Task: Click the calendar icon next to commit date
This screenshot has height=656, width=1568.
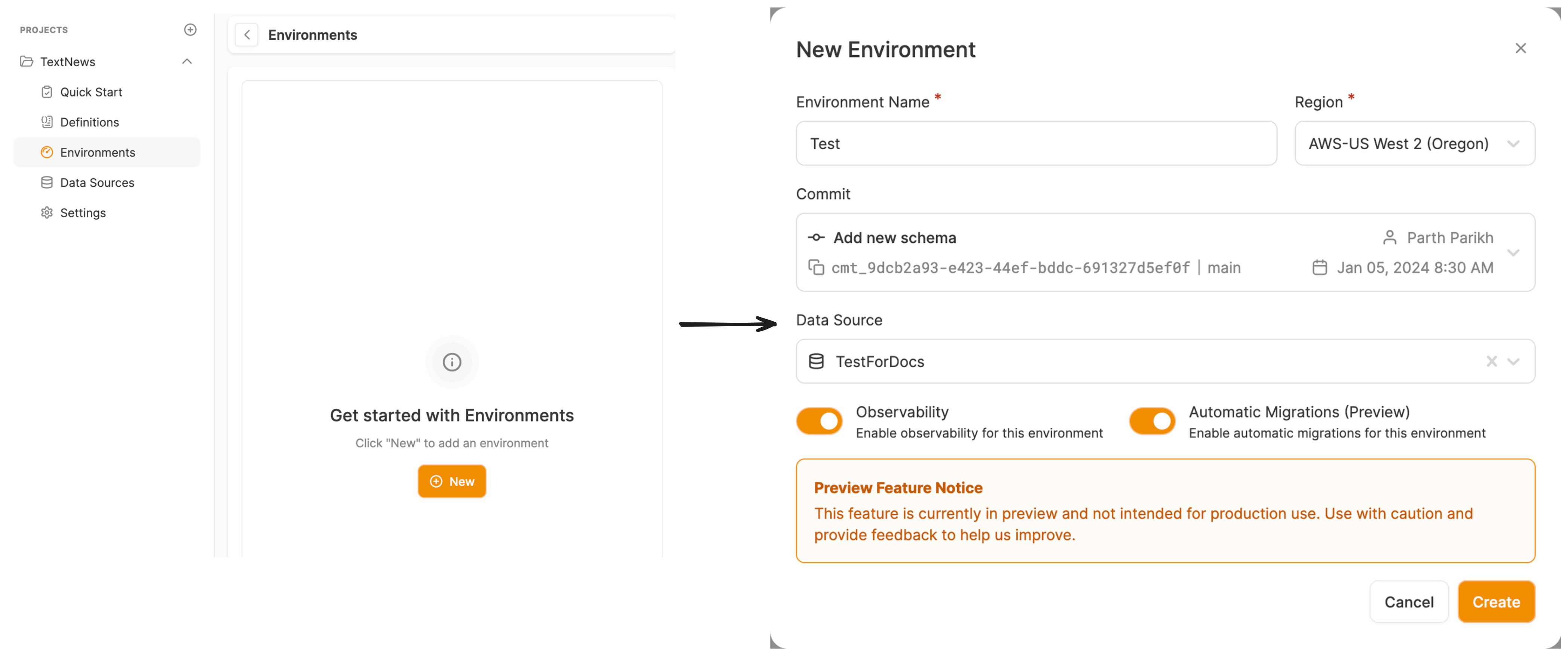Action: (x=1319, y=268)
